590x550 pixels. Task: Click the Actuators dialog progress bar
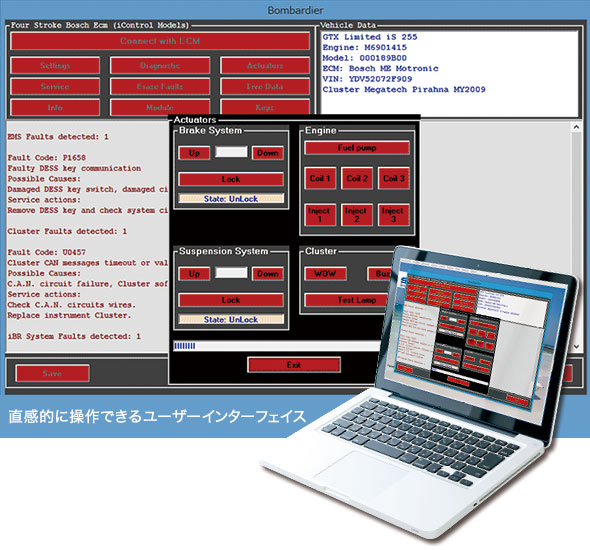[x=278, y=346]
